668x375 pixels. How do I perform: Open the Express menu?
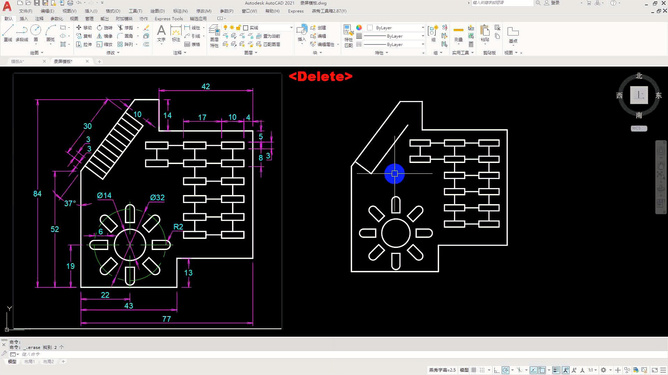pyautogui.click(x=296, y=11)
